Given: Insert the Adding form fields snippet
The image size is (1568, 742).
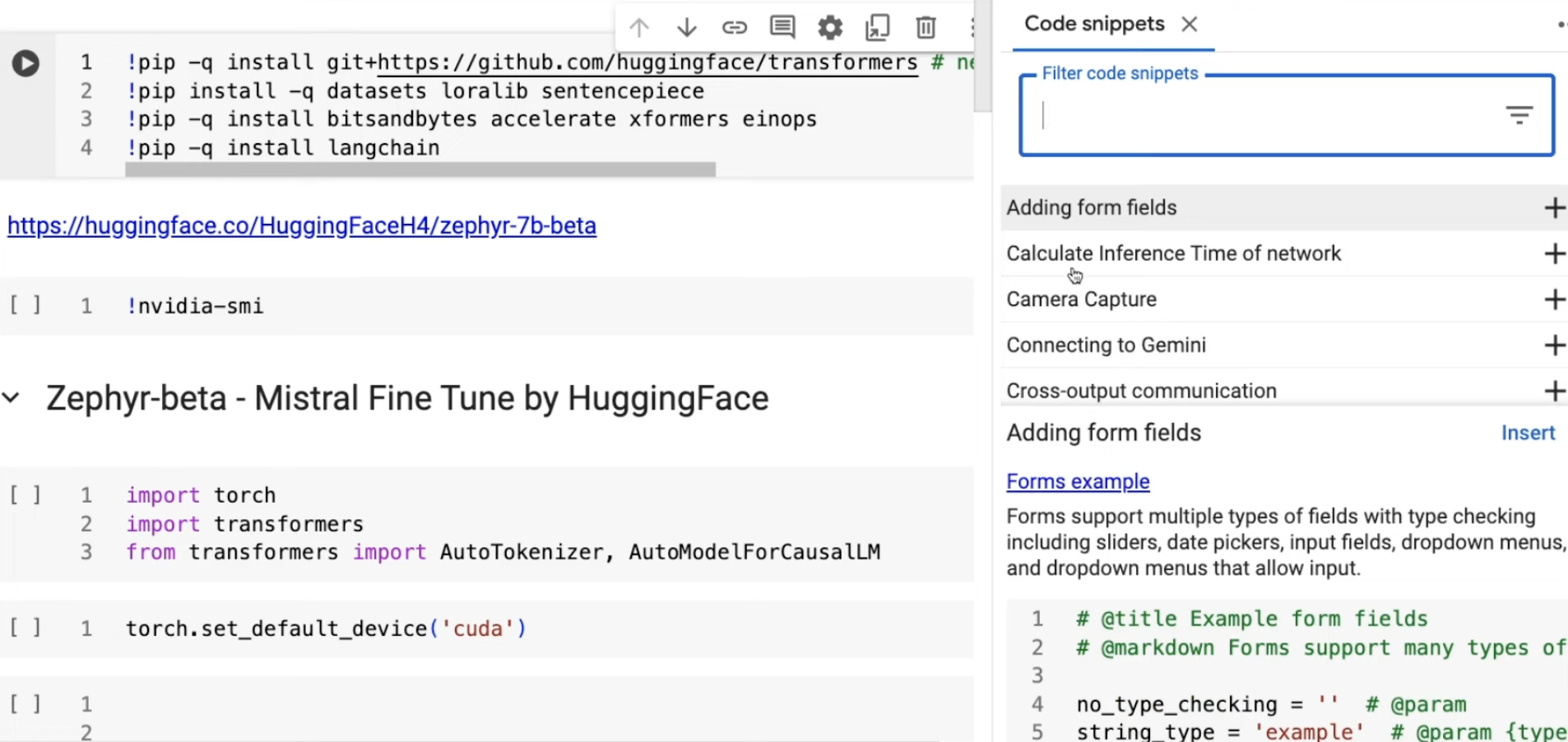Looking at the screenshot, I should (1528, 433).
